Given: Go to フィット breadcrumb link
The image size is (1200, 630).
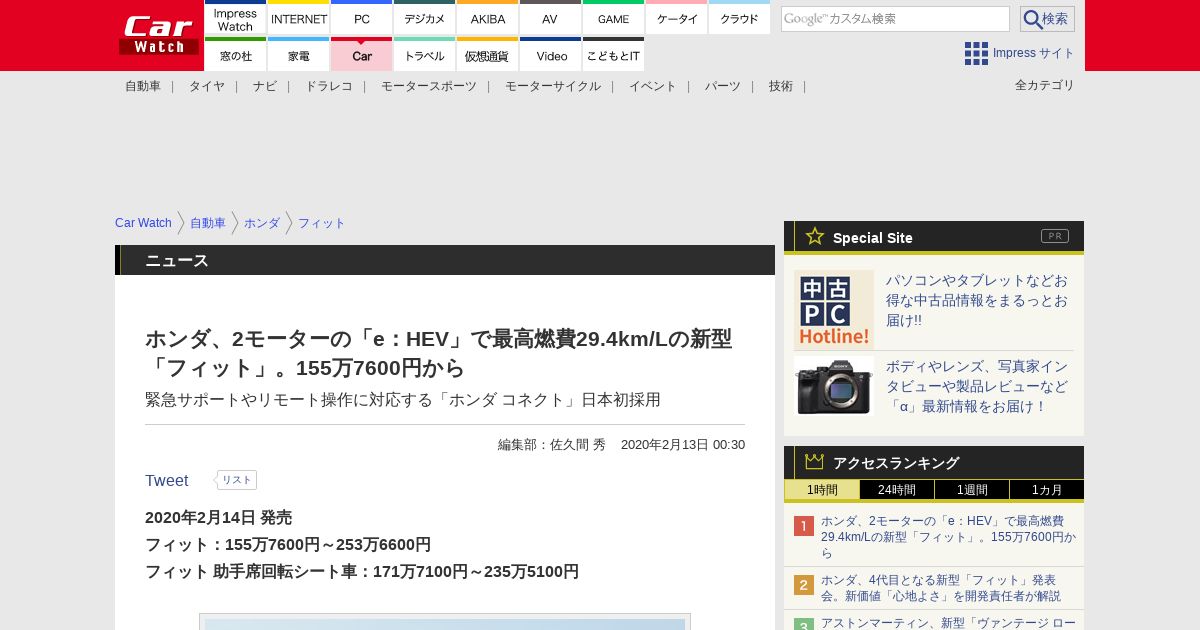Looking at the screenshot, I should [x=321, y=223].
